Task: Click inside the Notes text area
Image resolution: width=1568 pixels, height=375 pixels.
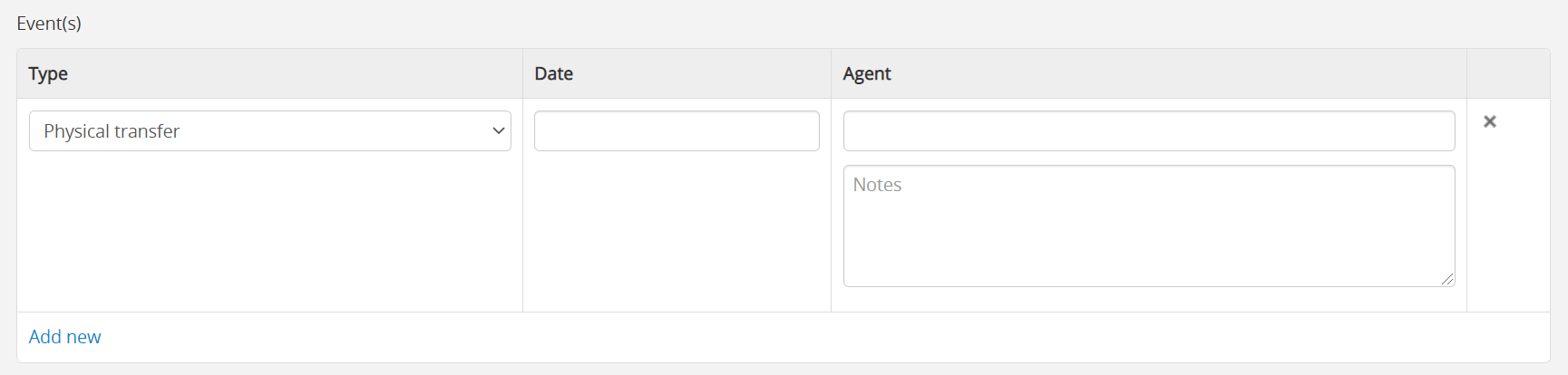Action: pos(1148,226)
